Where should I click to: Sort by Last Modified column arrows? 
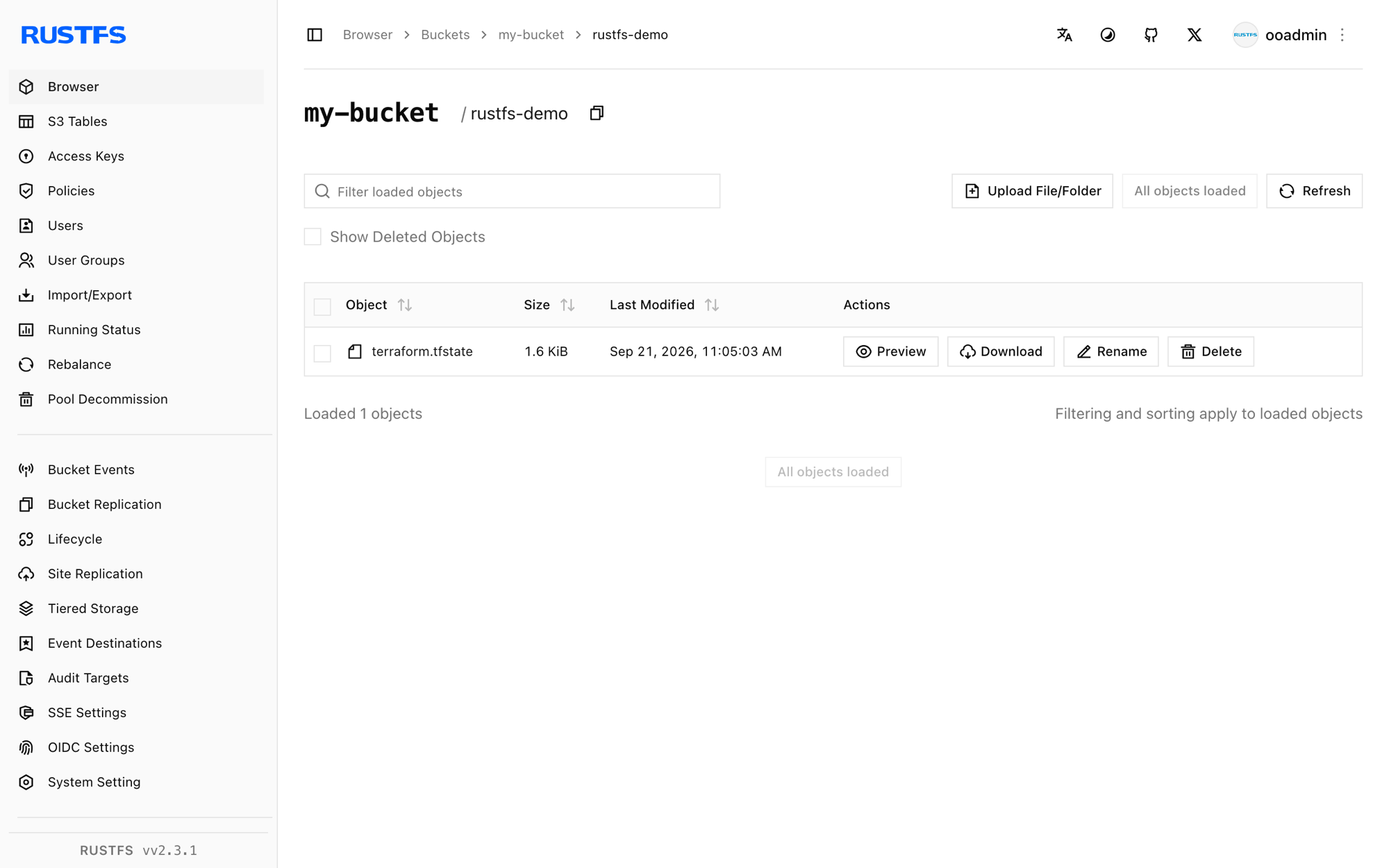(712, 305)
